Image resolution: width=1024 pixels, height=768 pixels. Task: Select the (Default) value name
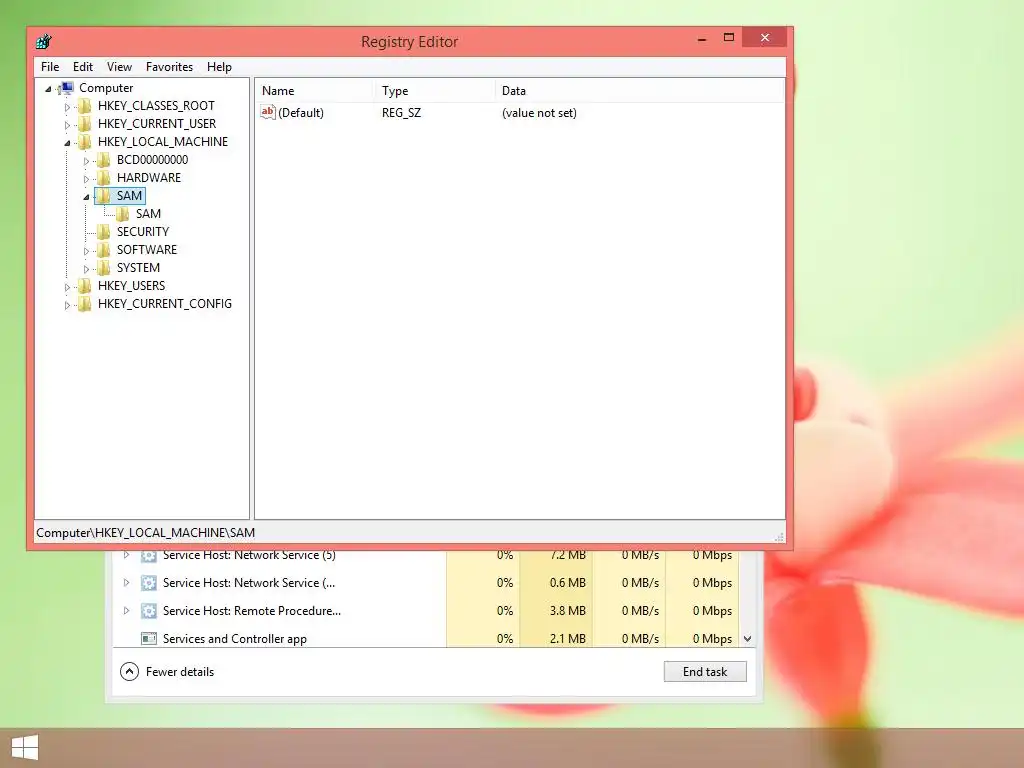pos(301,112)
